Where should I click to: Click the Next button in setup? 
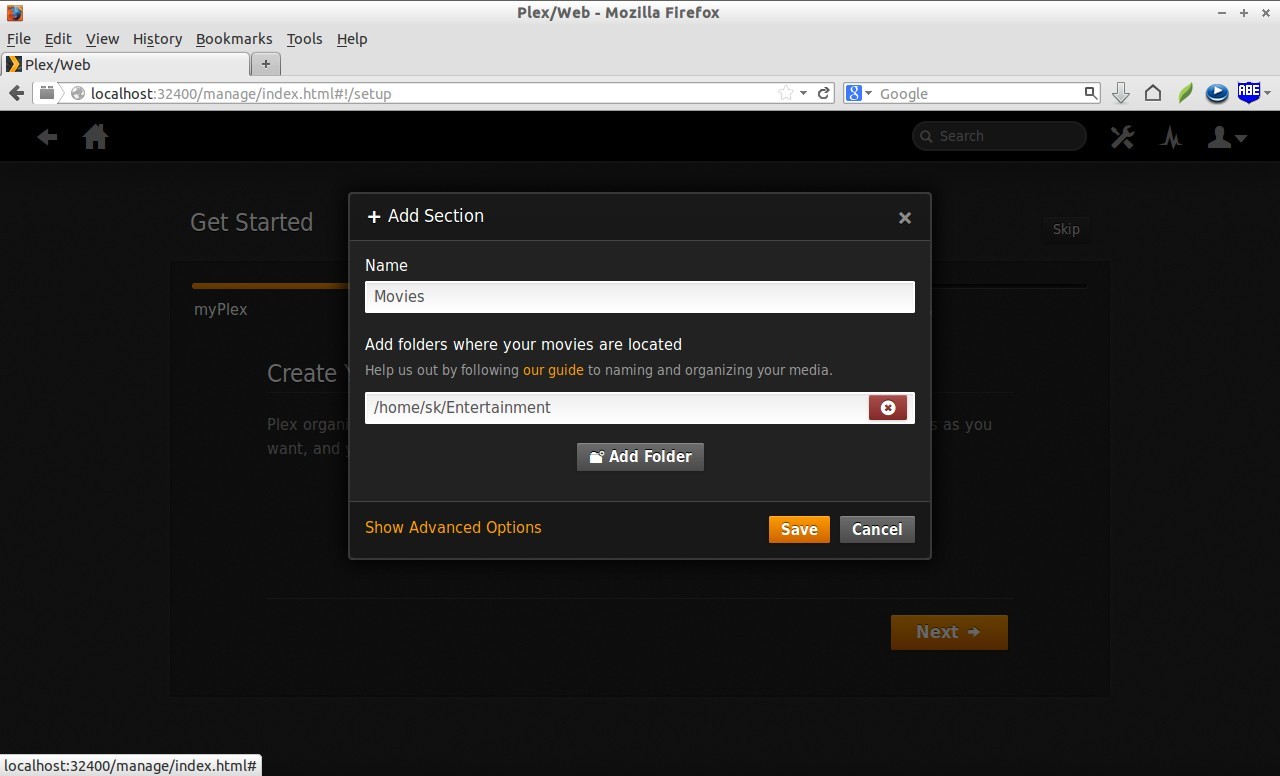[949, 632]
